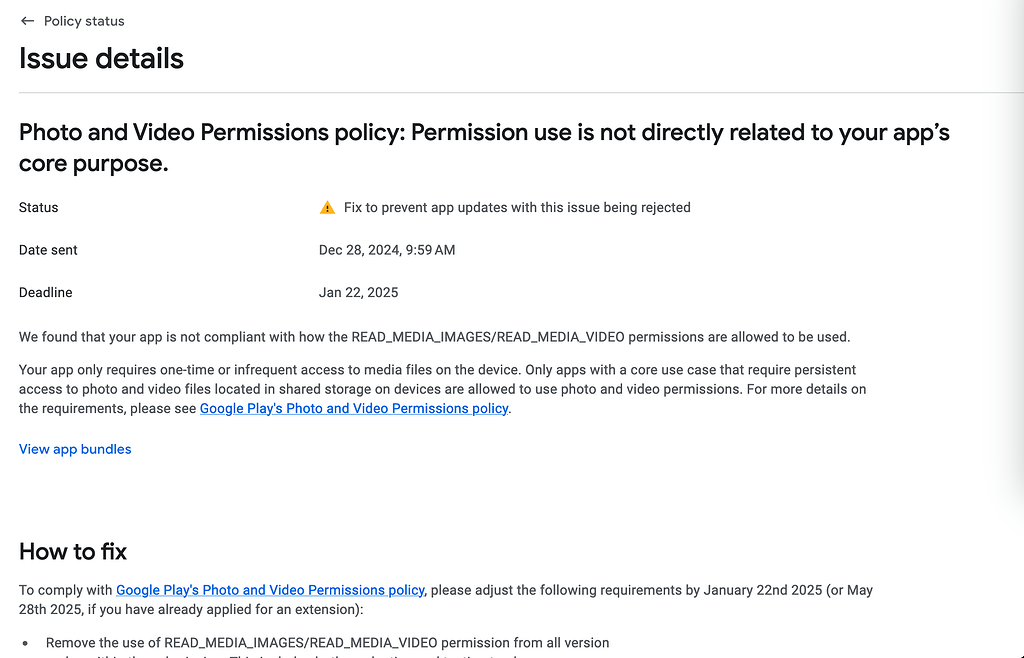Click the How to fix section heading
Viewport: 1024px width, 658px height.
(72, 551)
